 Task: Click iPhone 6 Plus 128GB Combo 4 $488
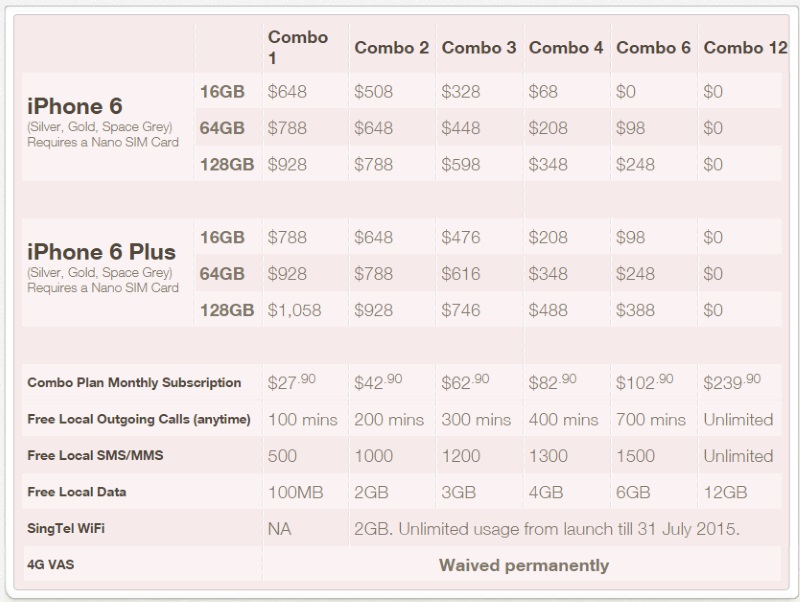[548, 310]
